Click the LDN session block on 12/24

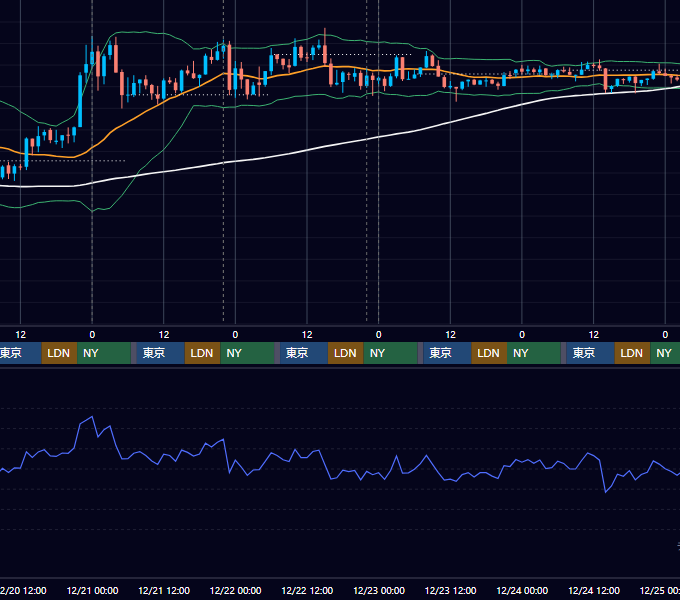pyautogui.click(x=632, y=353)
